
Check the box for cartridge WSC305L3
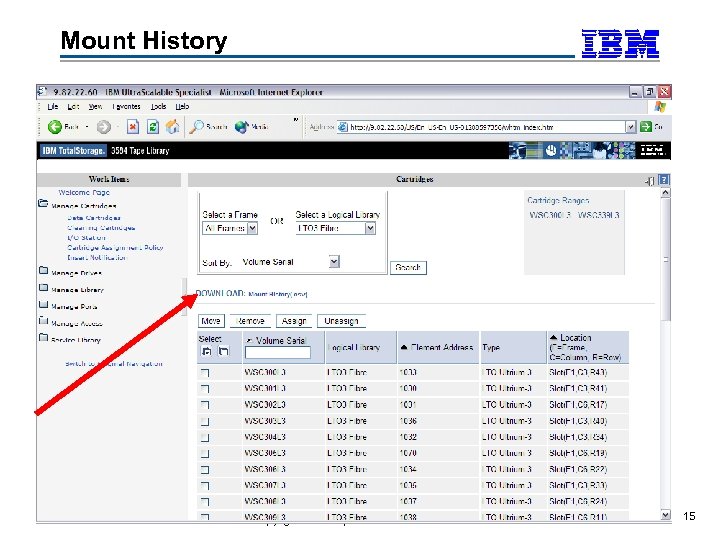click(x=205, y=453)
